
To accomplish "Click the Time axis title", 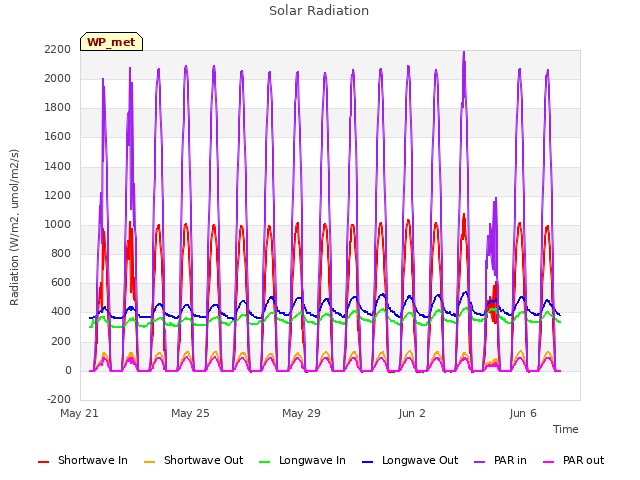I will tap(566, 429).
